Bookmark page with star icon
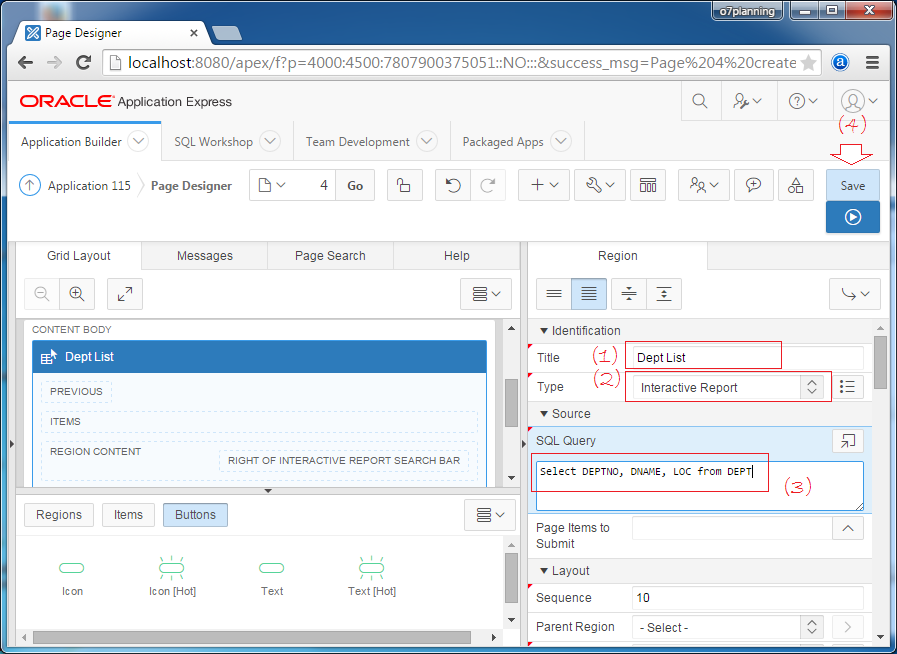This screenshot has height=654, width=897. [808, 62]
